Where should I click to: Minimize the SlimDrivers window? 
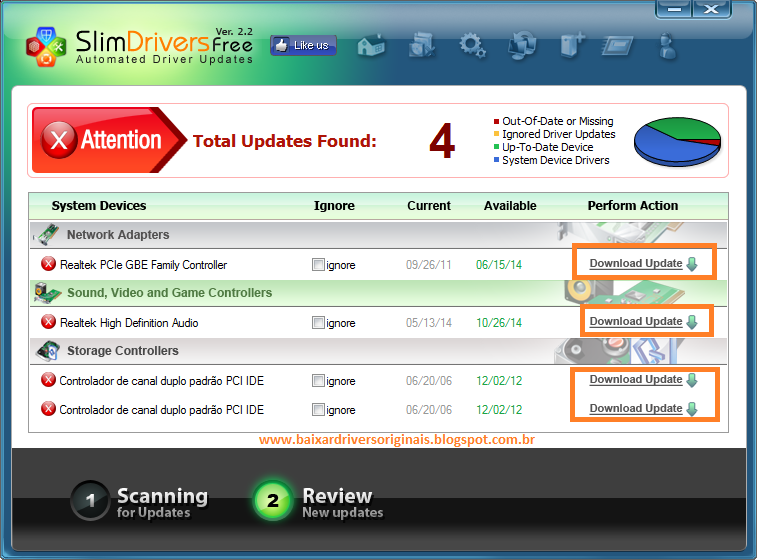pyautogui.click(x=674, y=9)
